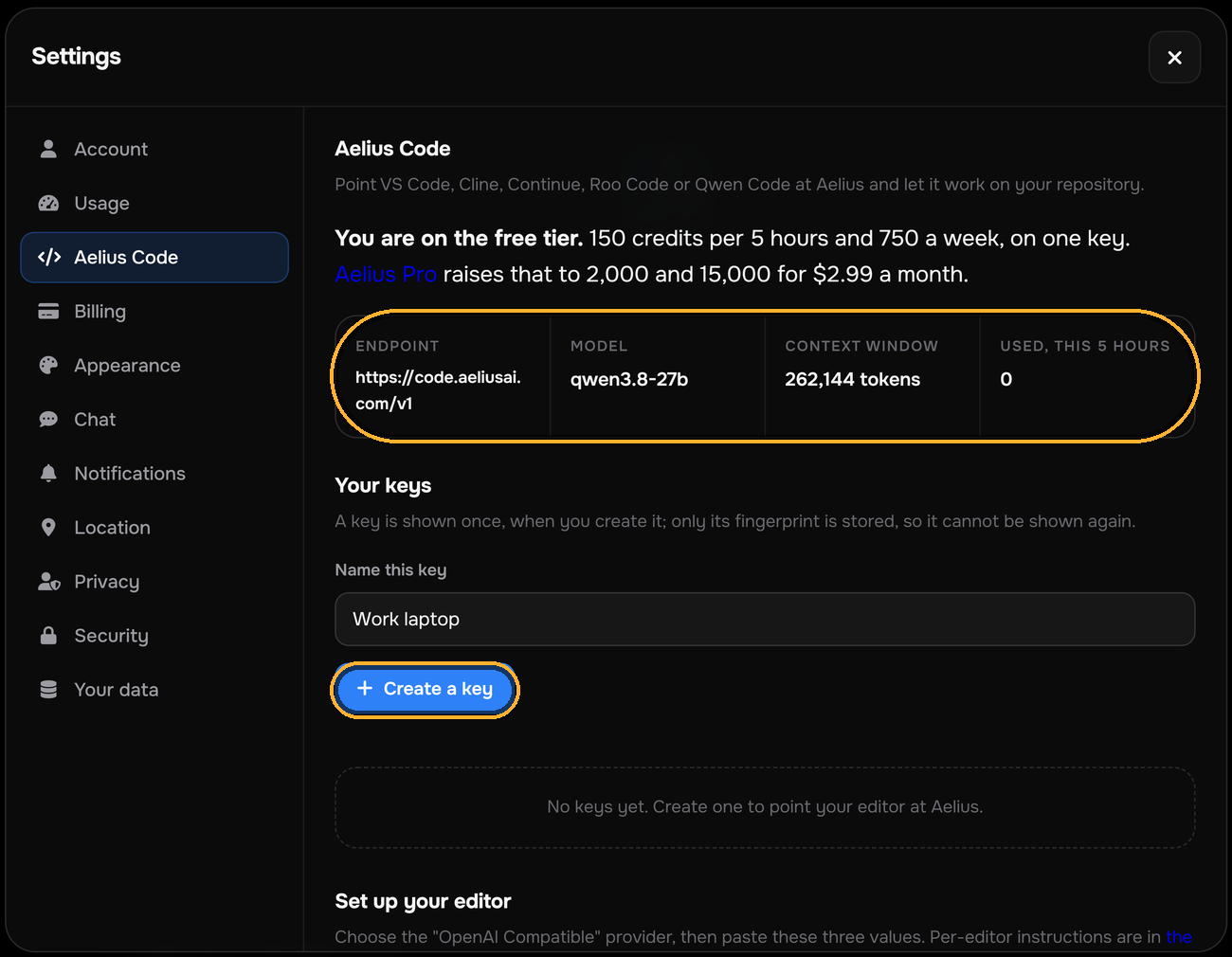Open Notifications settings

point(154,473)
